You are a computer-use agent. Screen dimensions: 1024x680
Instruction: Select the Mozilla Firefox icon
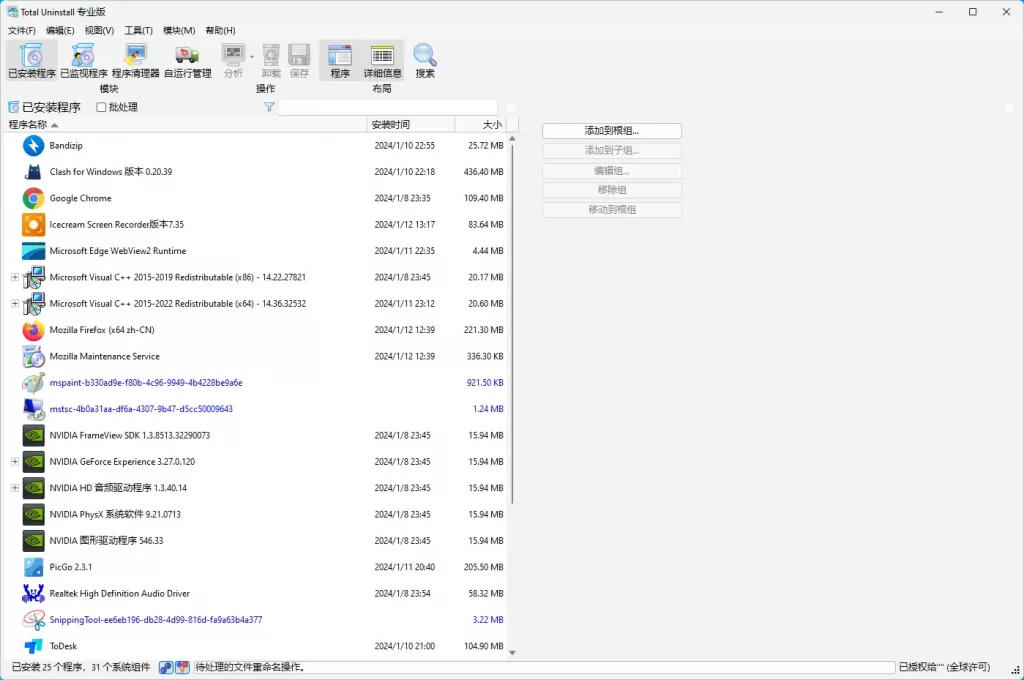[x=33, y=330]
